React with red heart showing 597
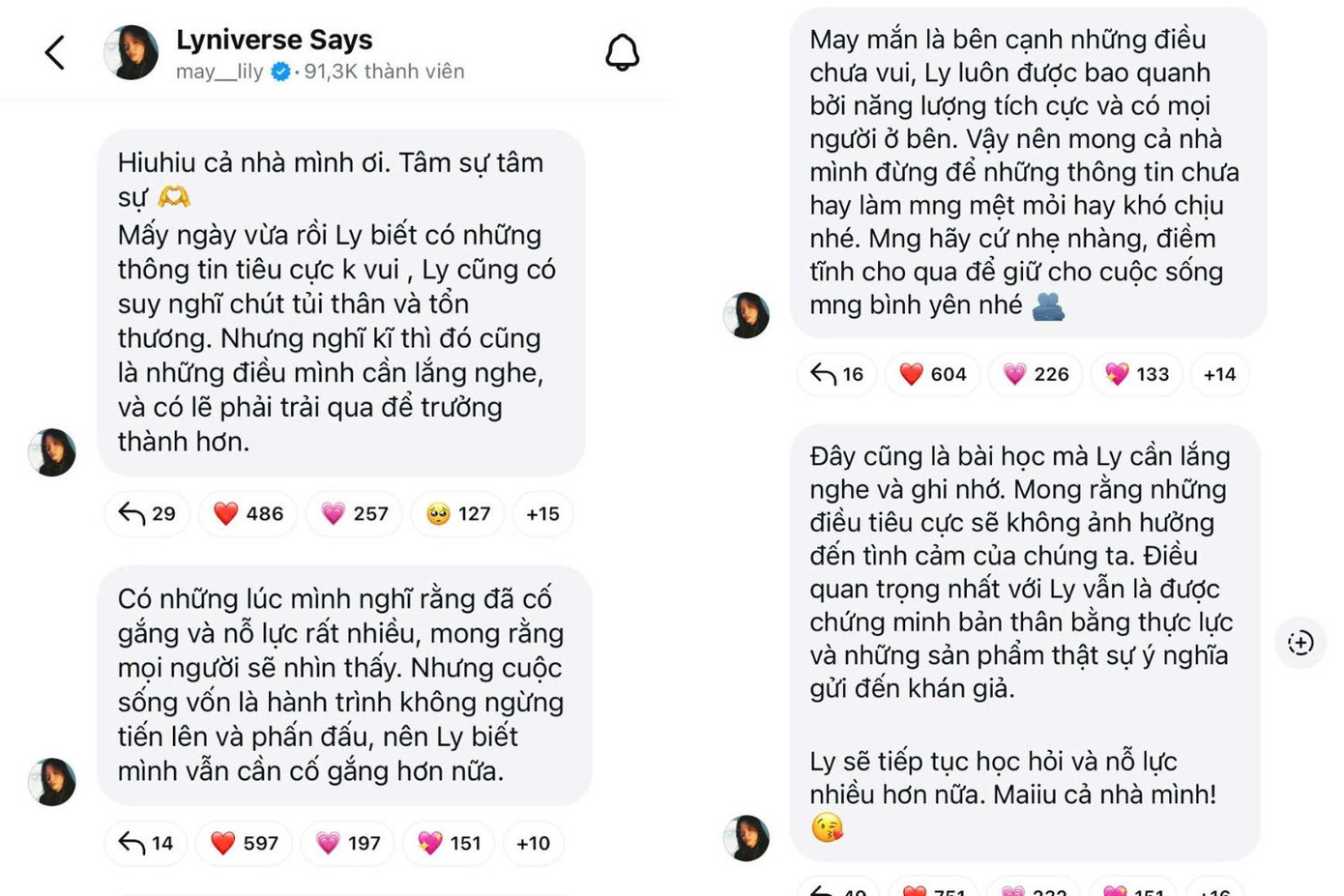The image size is (1344, 896). 245,843
